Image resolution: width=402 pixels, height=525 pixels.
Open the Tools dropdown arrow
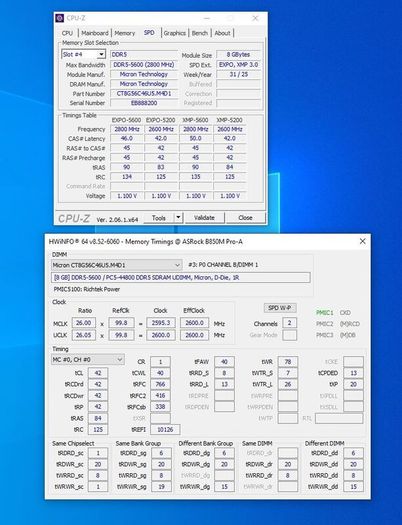(x=178, y=218)
